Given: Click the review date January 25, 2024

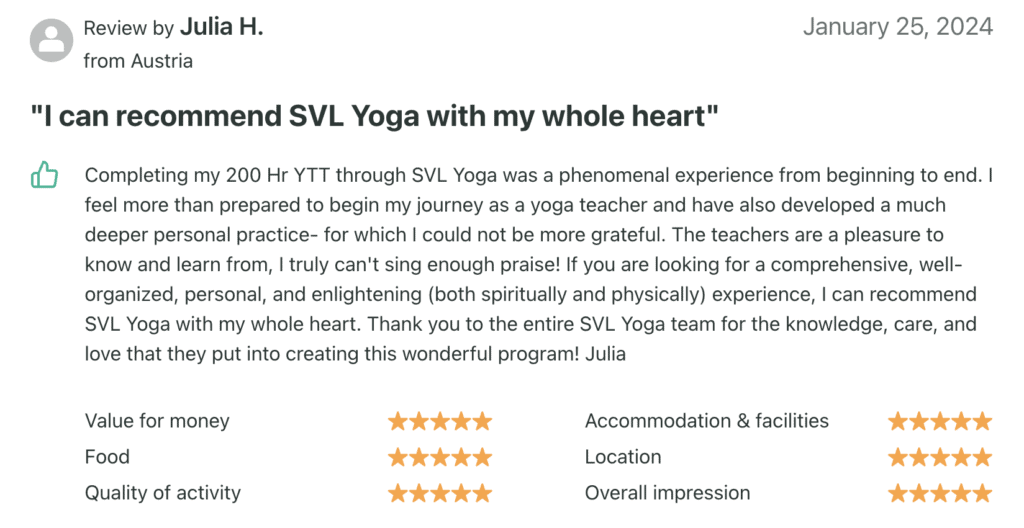Looking at the screenshot, I should coord(897,27).
